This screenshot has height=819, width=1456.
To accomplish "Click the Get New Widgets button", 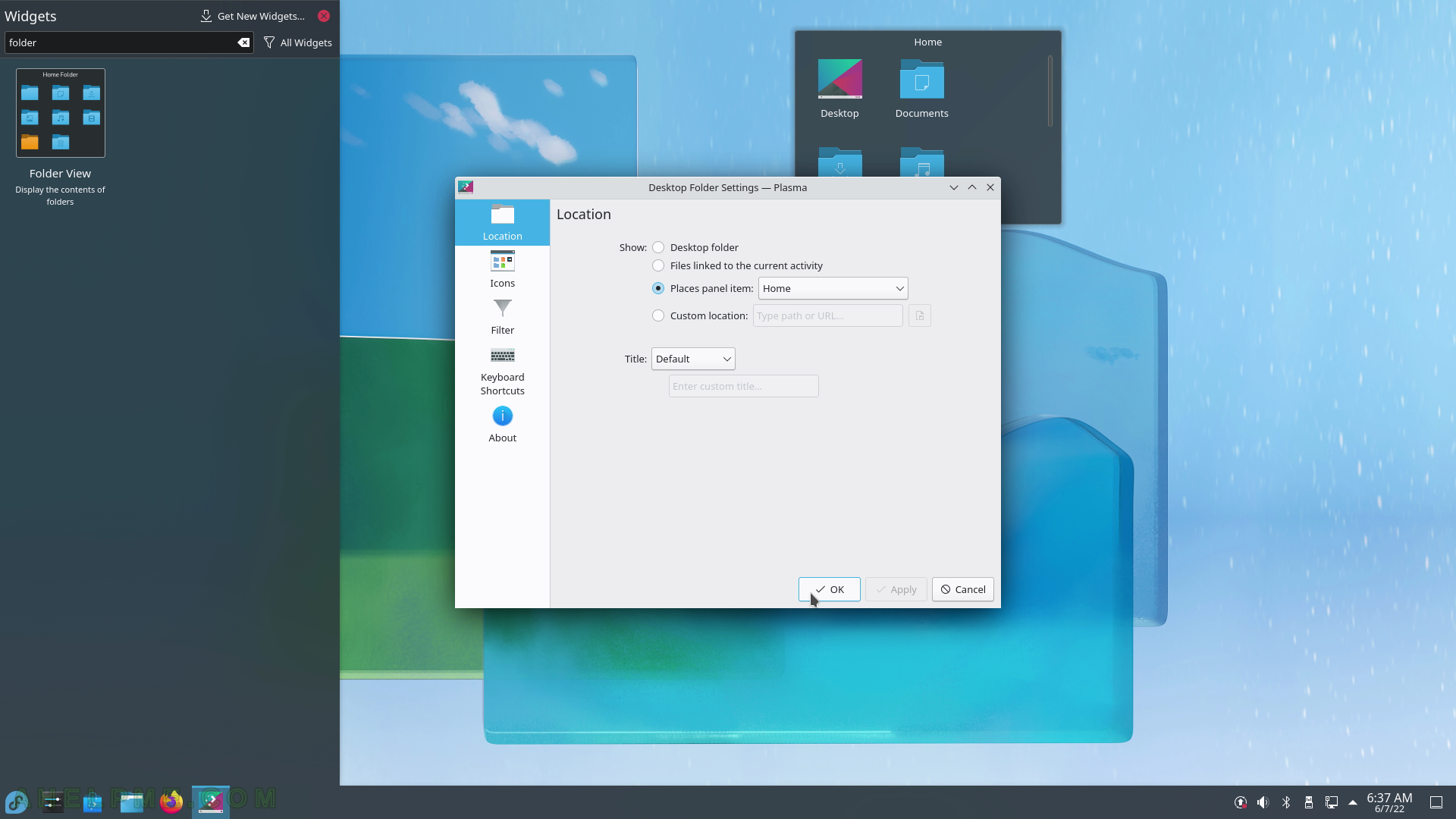I will click(x=253, y=16).
